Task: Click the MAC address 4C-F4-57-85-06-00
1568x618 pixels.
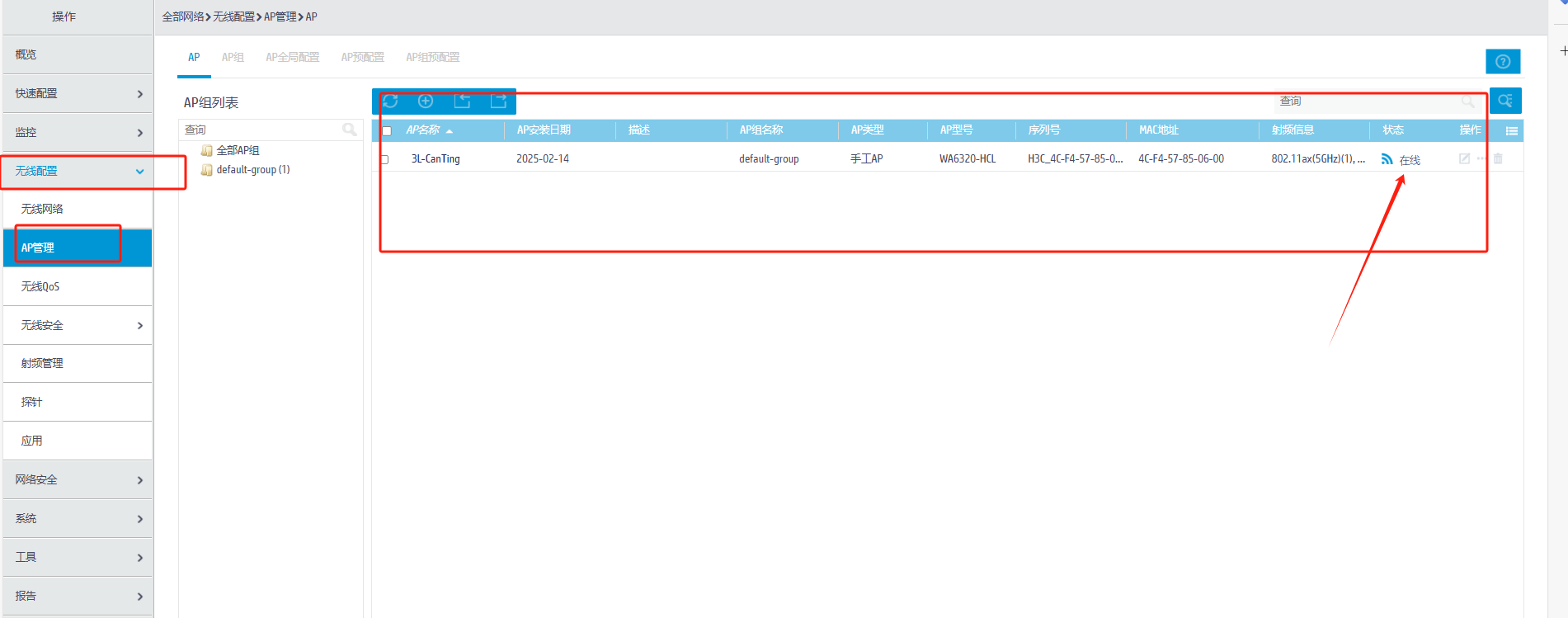Action: tap(1181, 159)
